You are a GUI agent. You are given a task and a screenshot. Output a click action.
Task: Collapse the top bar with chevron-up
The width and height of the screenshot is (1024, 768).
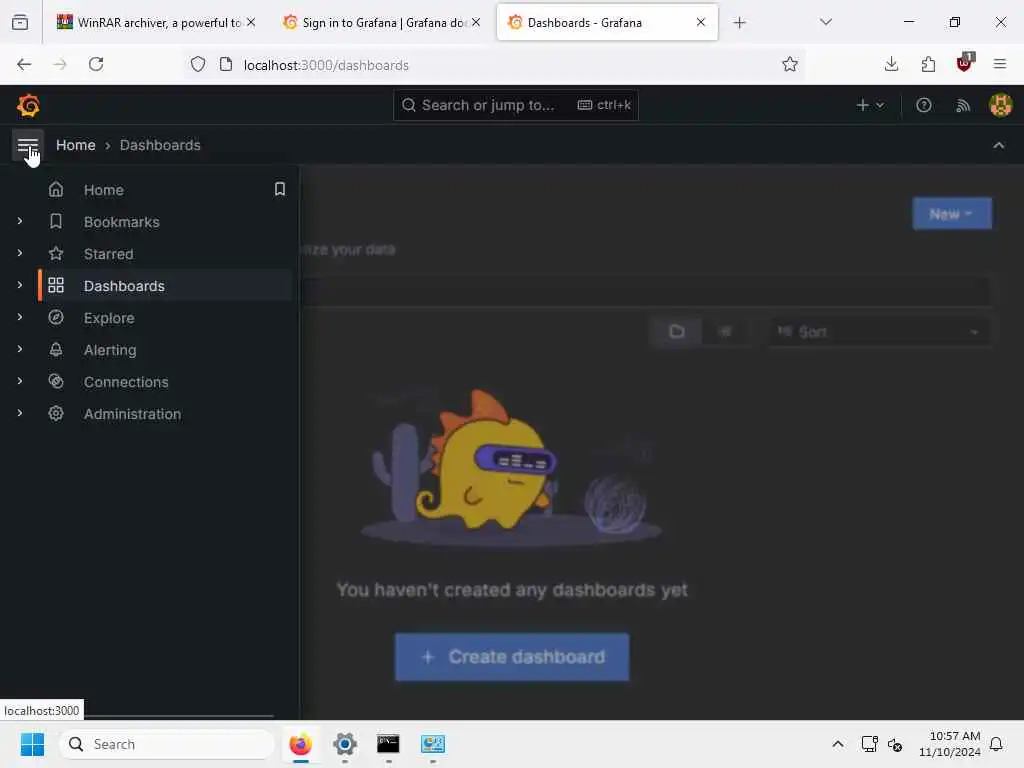[999, 145]
